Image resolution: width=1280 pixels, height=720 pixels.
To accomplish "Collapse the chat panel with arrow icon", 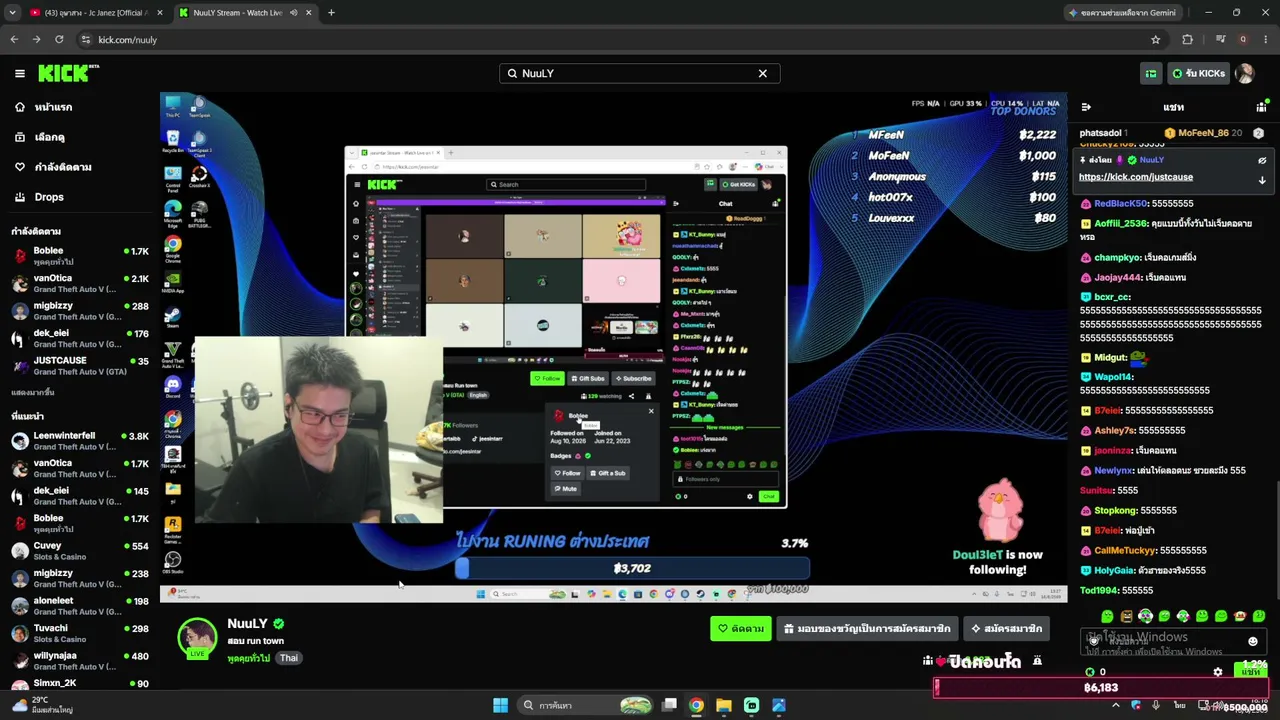I will (x=1086, y=107).
